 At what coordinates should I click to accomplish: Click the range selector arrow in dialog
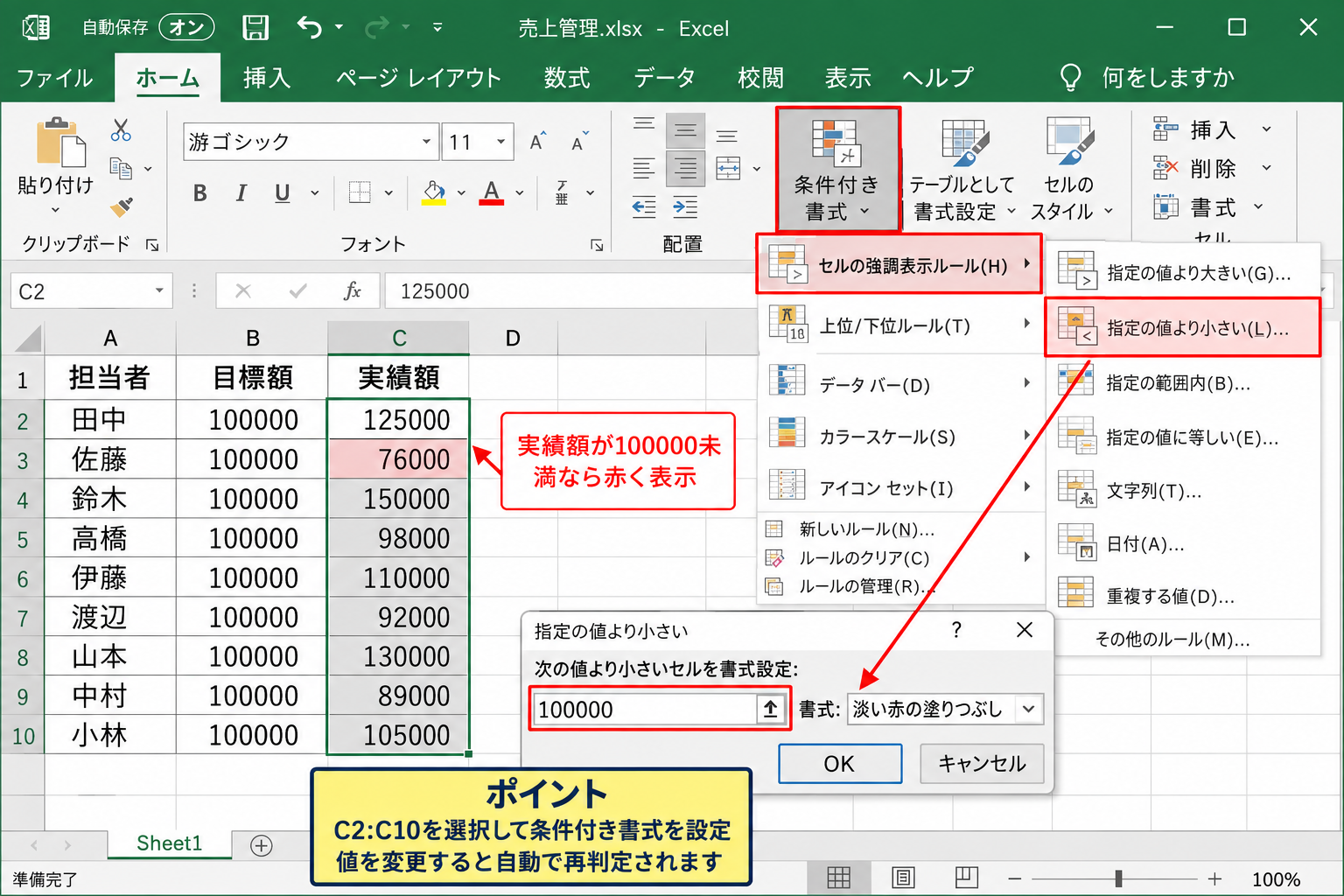pos(770,709)
